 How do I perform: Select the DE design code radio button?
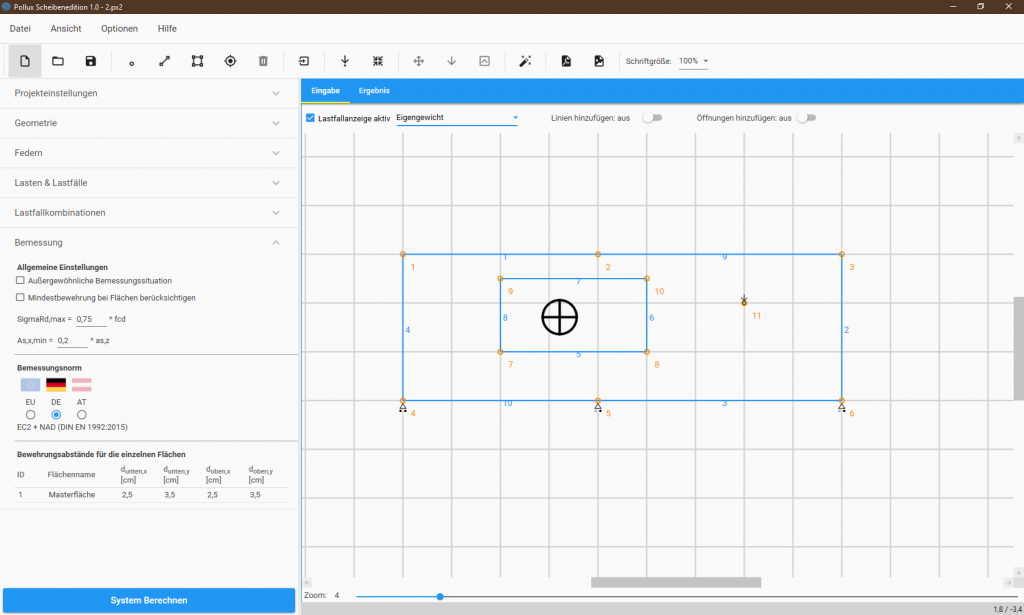56,415
